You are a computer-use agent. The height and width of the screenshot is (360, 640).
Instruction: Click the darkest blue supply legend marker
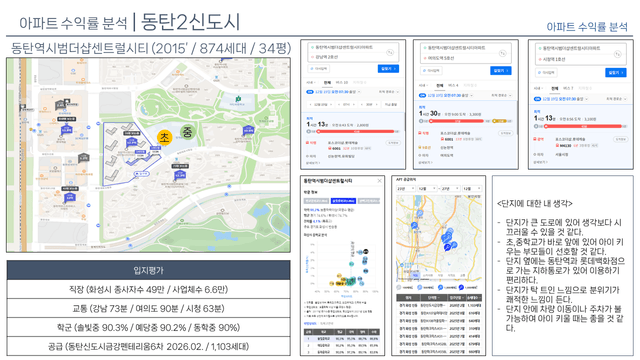[461, 287]
